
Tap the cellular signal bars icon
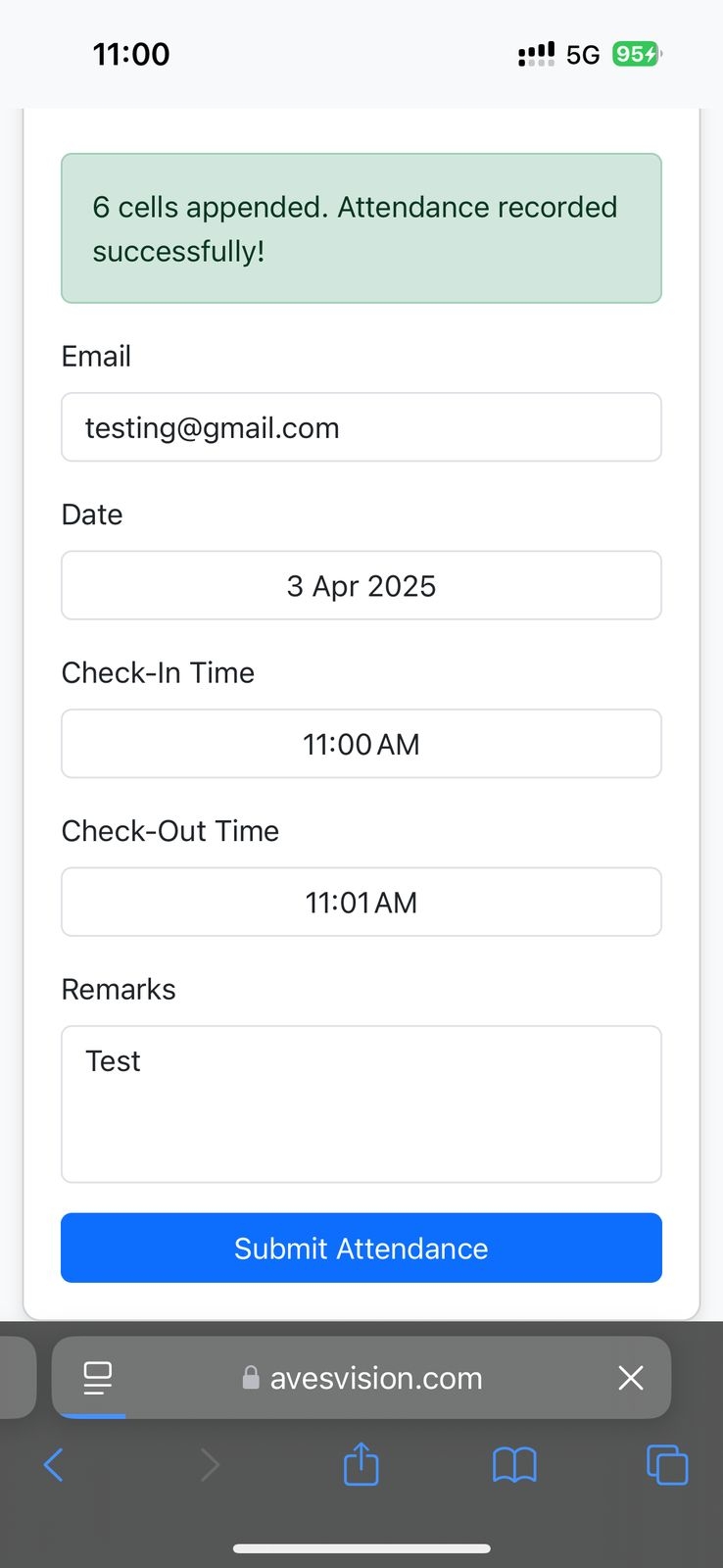(536, 54)
